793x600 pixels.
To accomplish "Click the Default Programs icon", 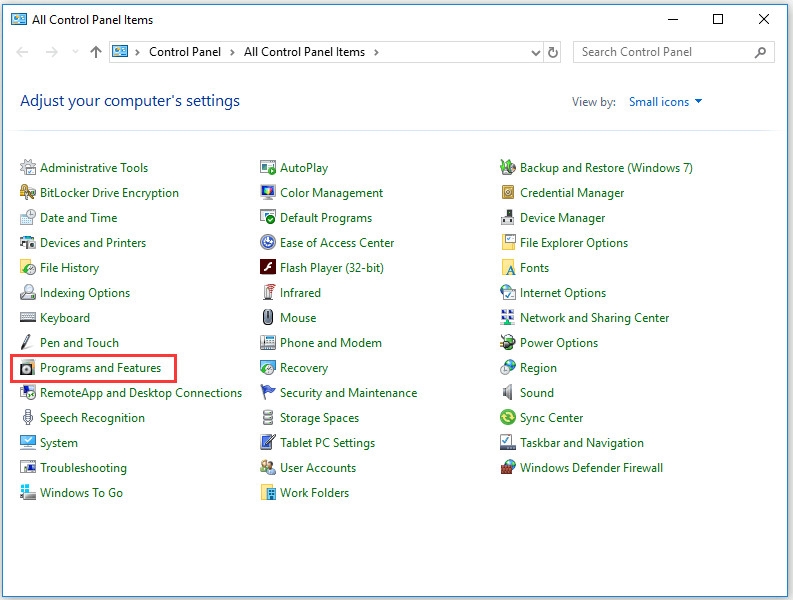I will click(268, 217).
